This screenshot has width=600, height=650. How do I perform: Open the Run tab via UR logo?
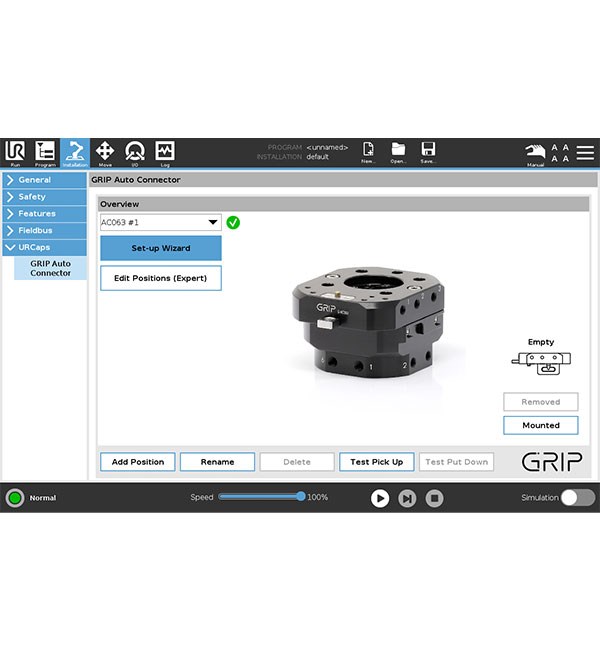click(15, 153)
